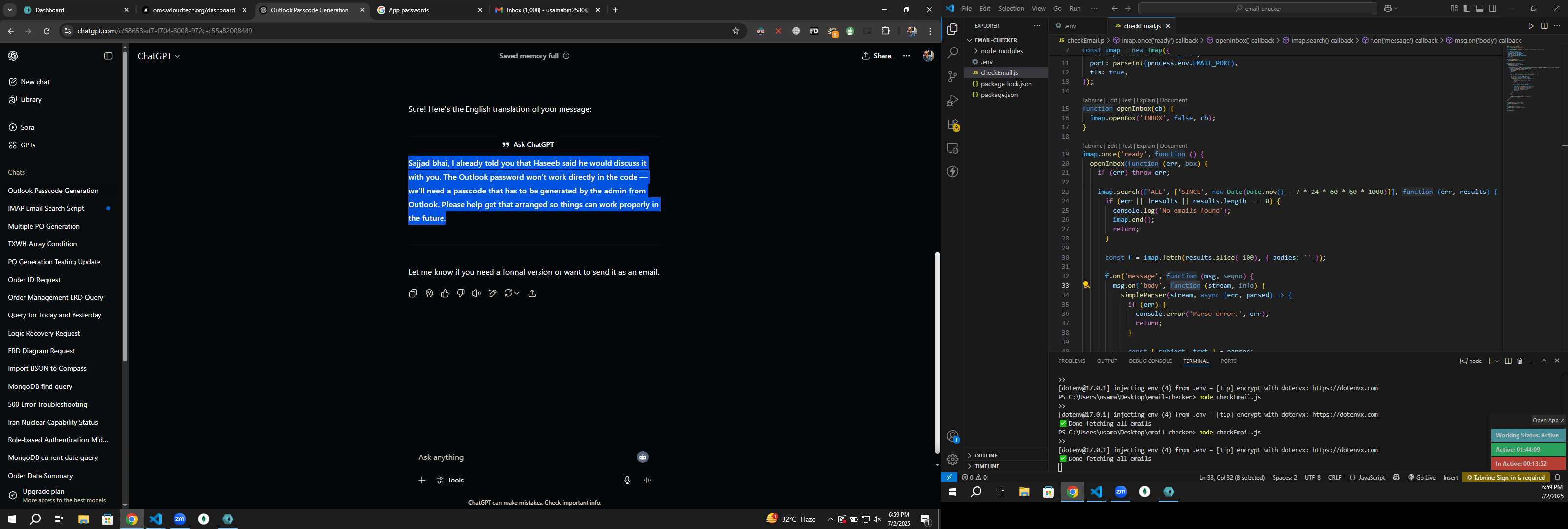Toggle VS Code bottom panel layout icon
Screen dimensions: 1568x529
click(1479, 8)
